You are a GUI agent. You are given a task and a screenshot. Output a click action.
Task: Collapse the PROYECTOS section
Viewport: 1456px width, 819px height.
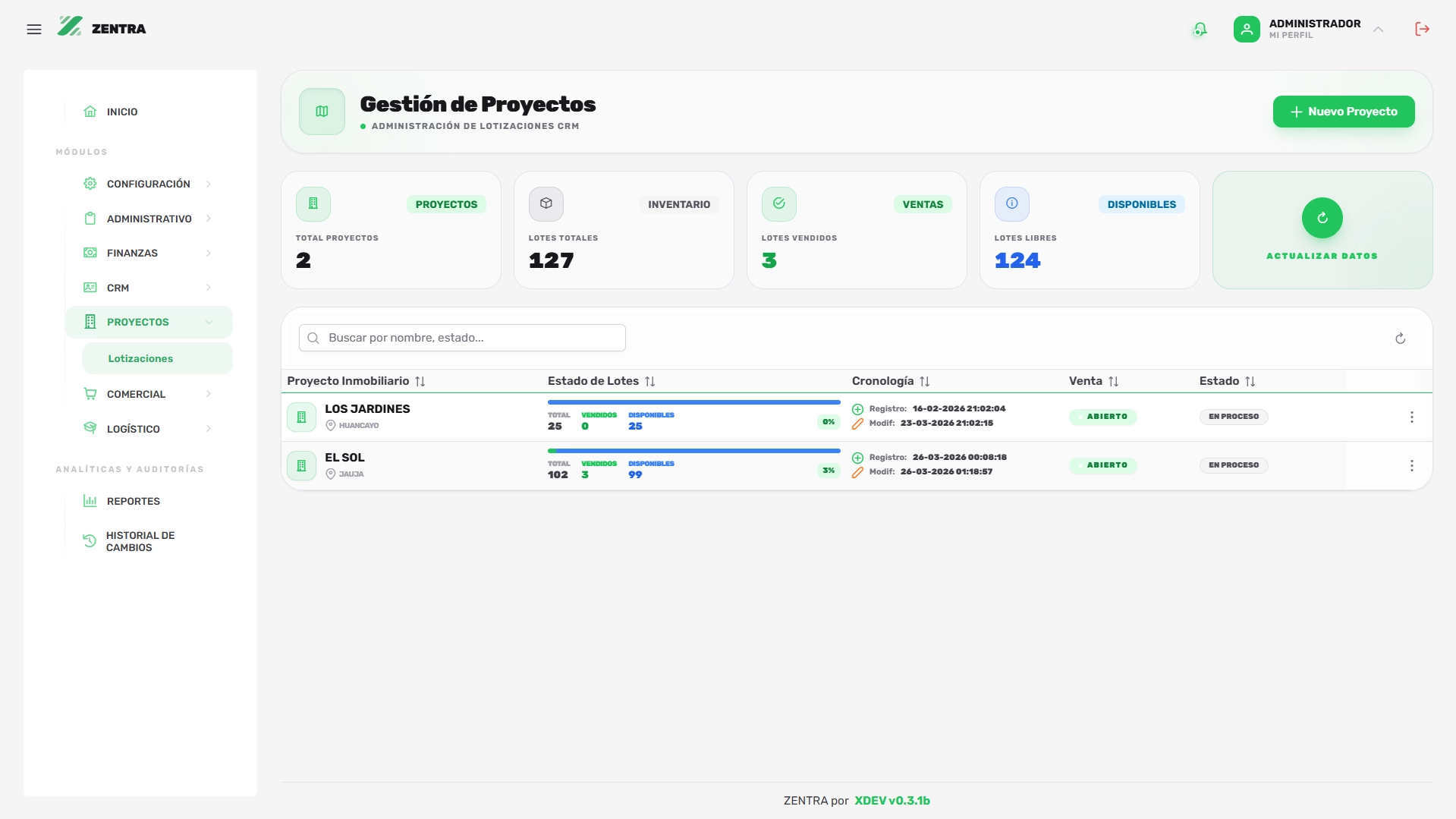(149, 322)
